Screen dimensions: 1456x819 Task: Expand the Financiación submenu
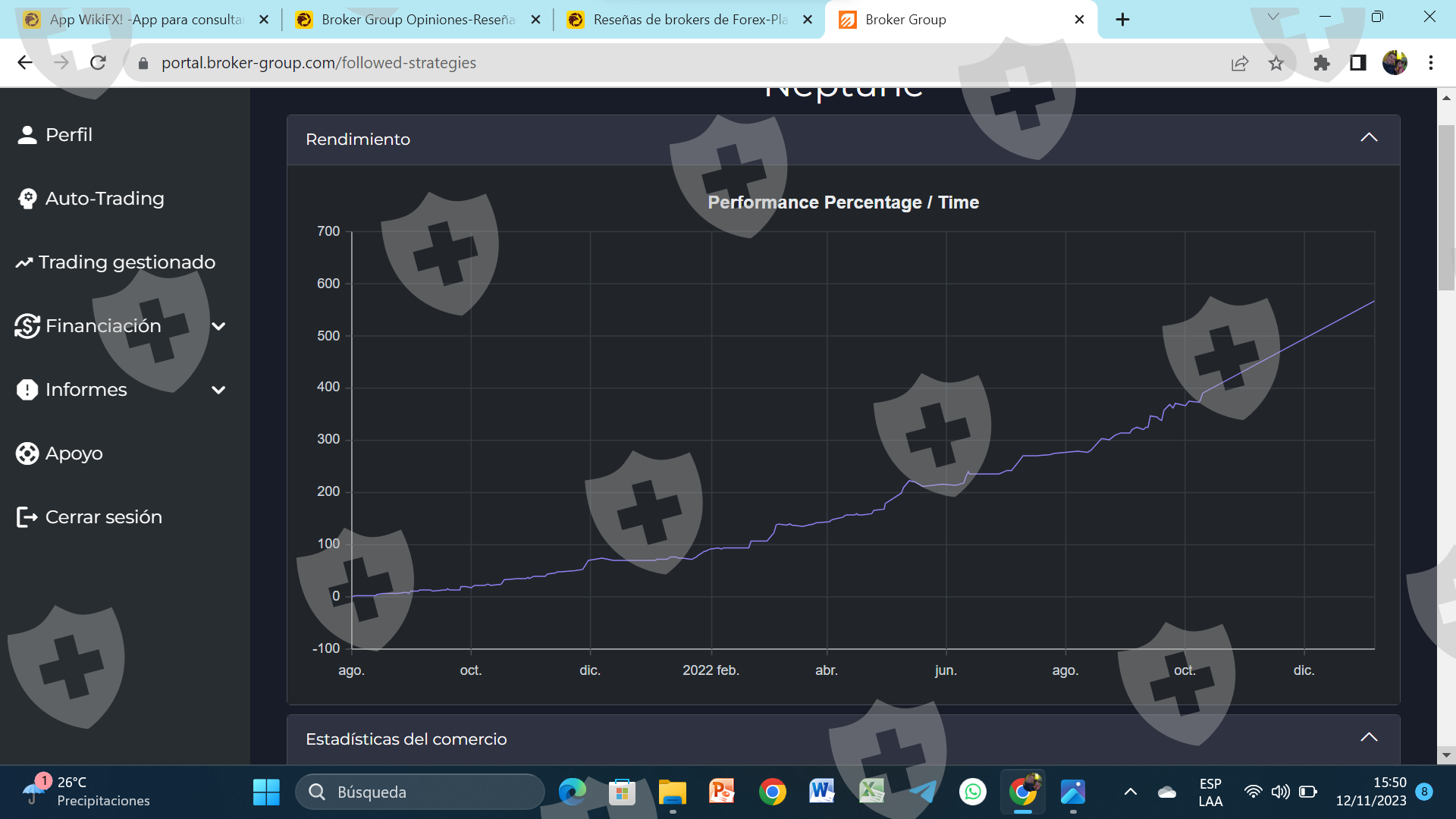(218, 326)
